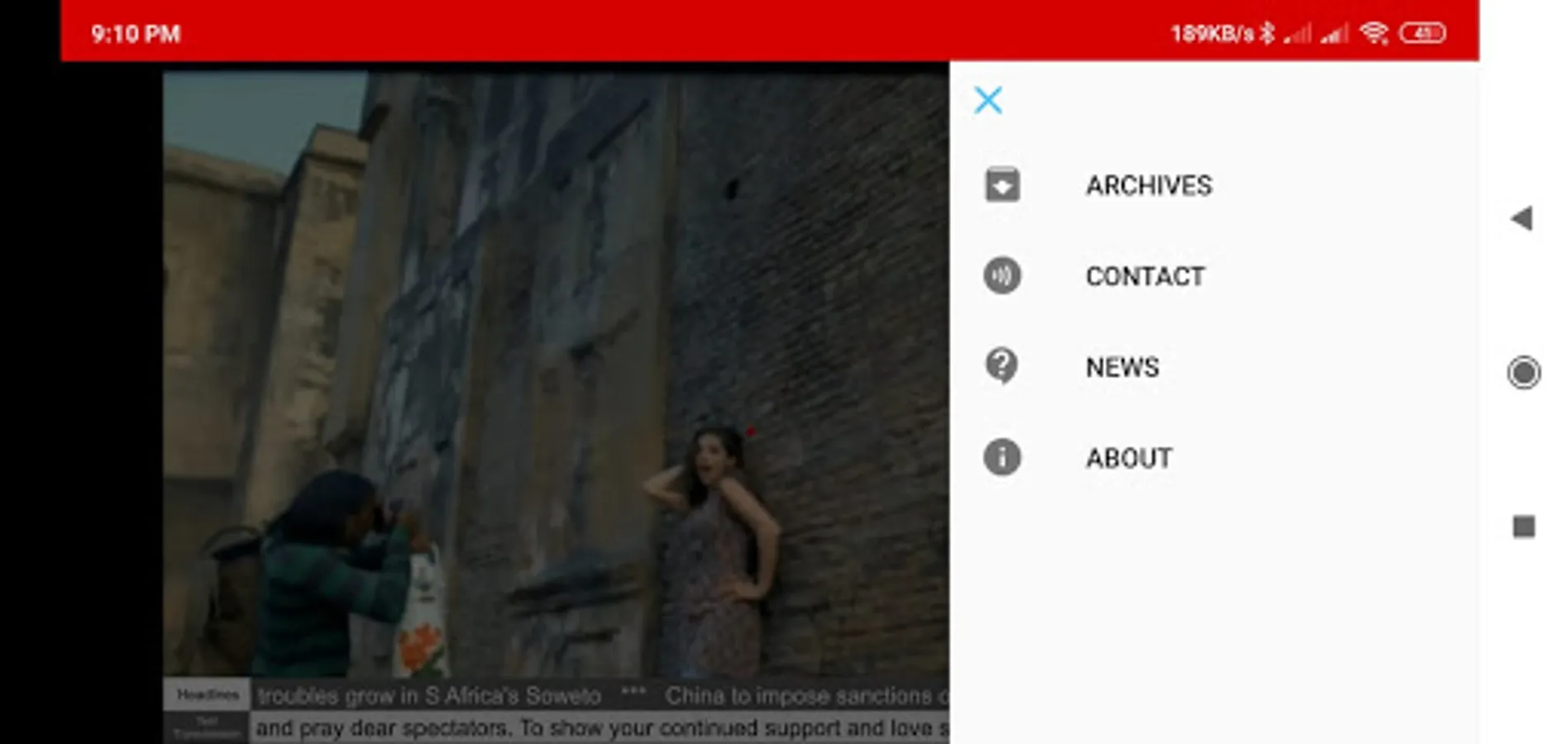Viewport: 1568px width, 744px height.
Task: Tap the Headlines label on the ticker
Action: click(207, 694)
